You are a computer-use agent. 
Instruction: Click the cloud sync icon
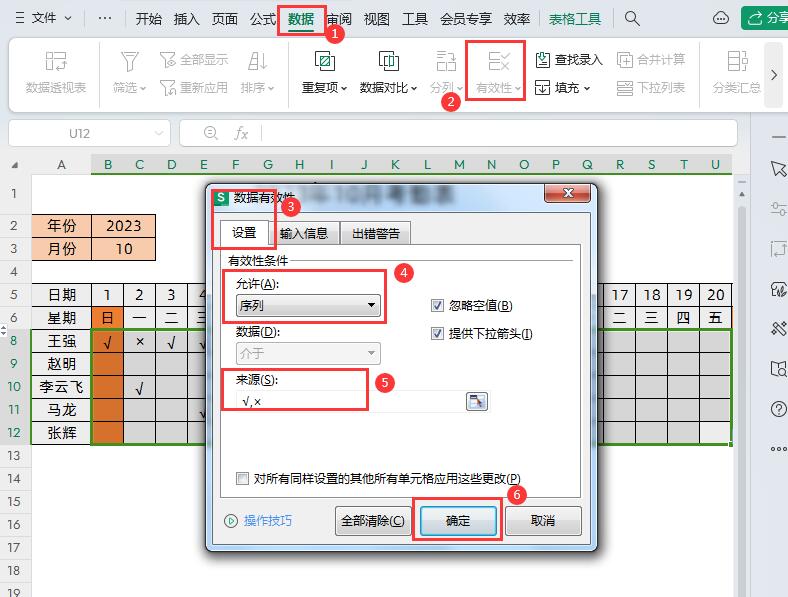tap(721, 19)
